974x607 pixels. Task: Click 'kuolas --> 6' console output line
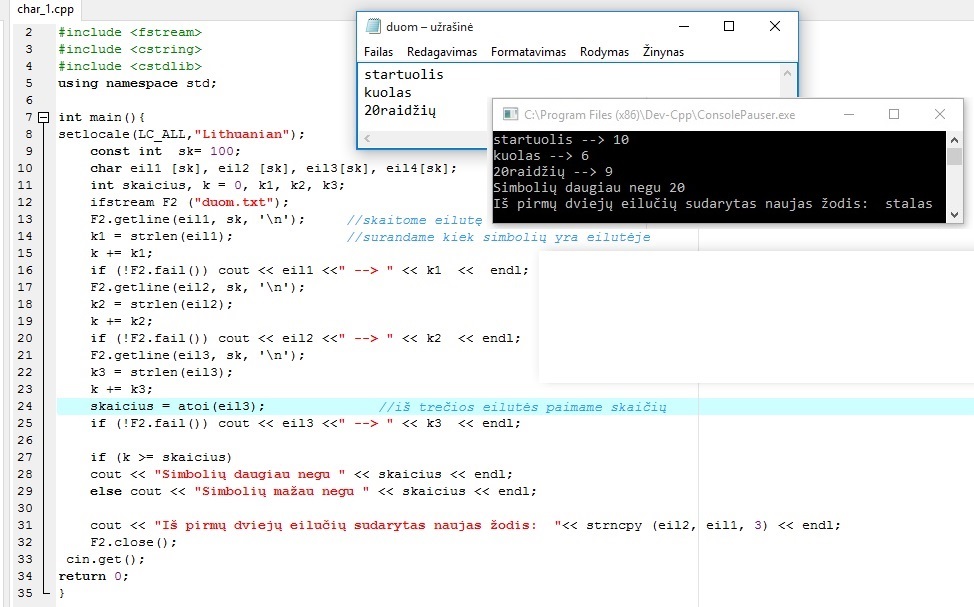click(x=541, y=156)
